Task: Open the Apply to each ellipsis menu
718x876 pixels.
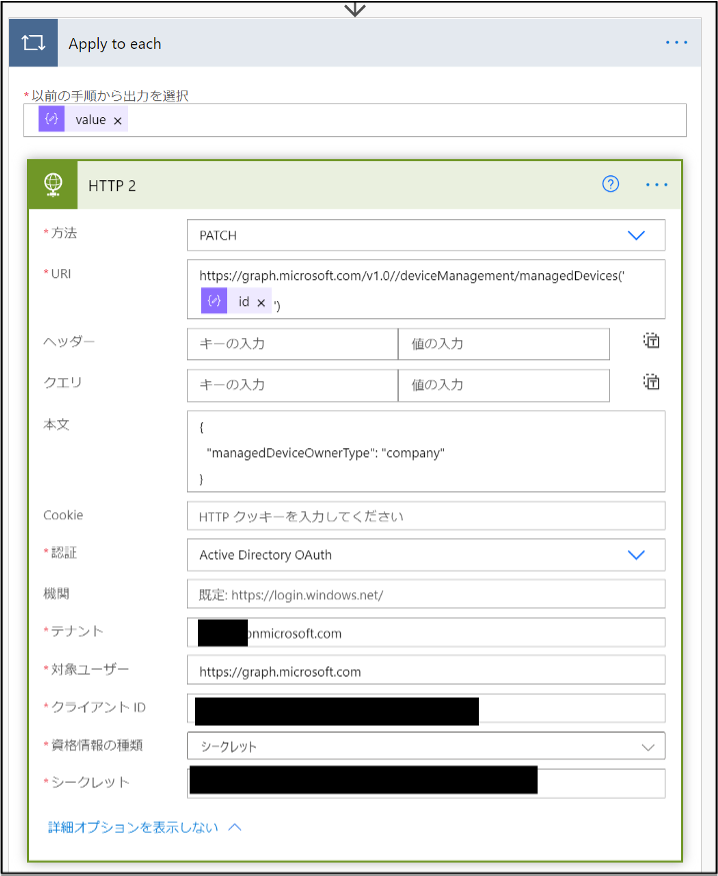Action: click(676, 42)
